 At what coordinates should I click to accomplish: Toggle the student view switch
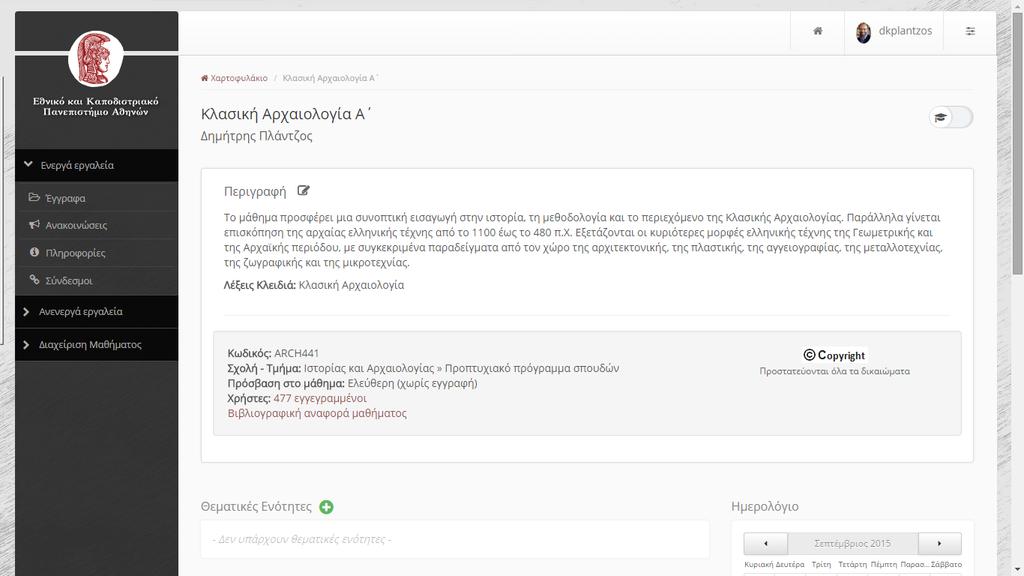tap(951, 118)
